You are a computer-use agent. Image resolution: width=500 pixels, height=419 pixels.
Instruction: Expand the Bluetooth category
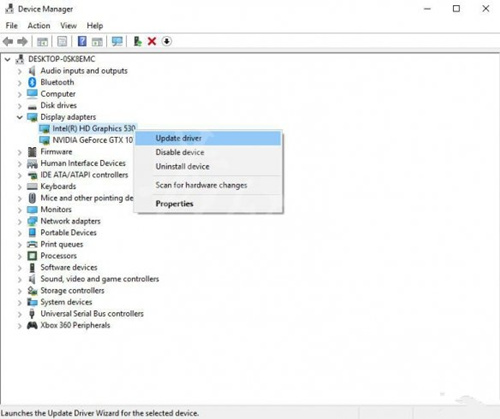(x=20, y=82)
